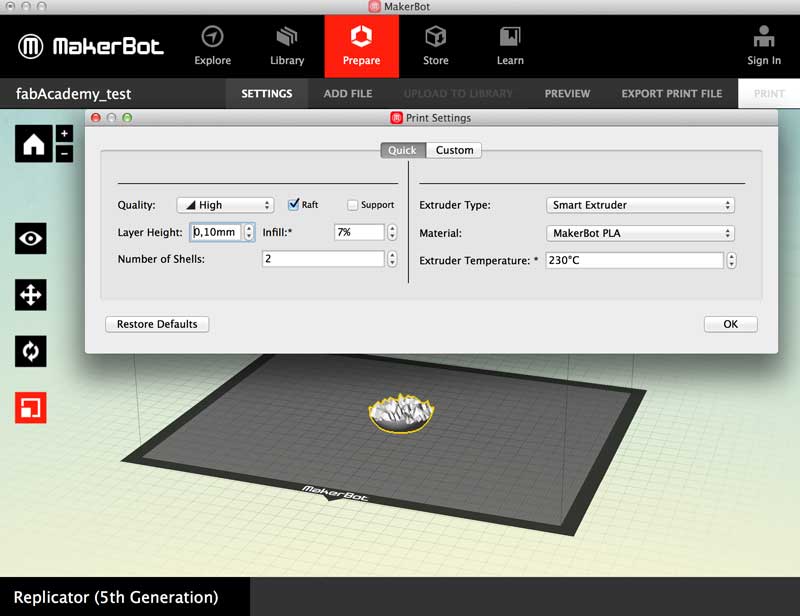Open the Explore section
The width and height of the screenshot is (800, 616).
[212, 46]
